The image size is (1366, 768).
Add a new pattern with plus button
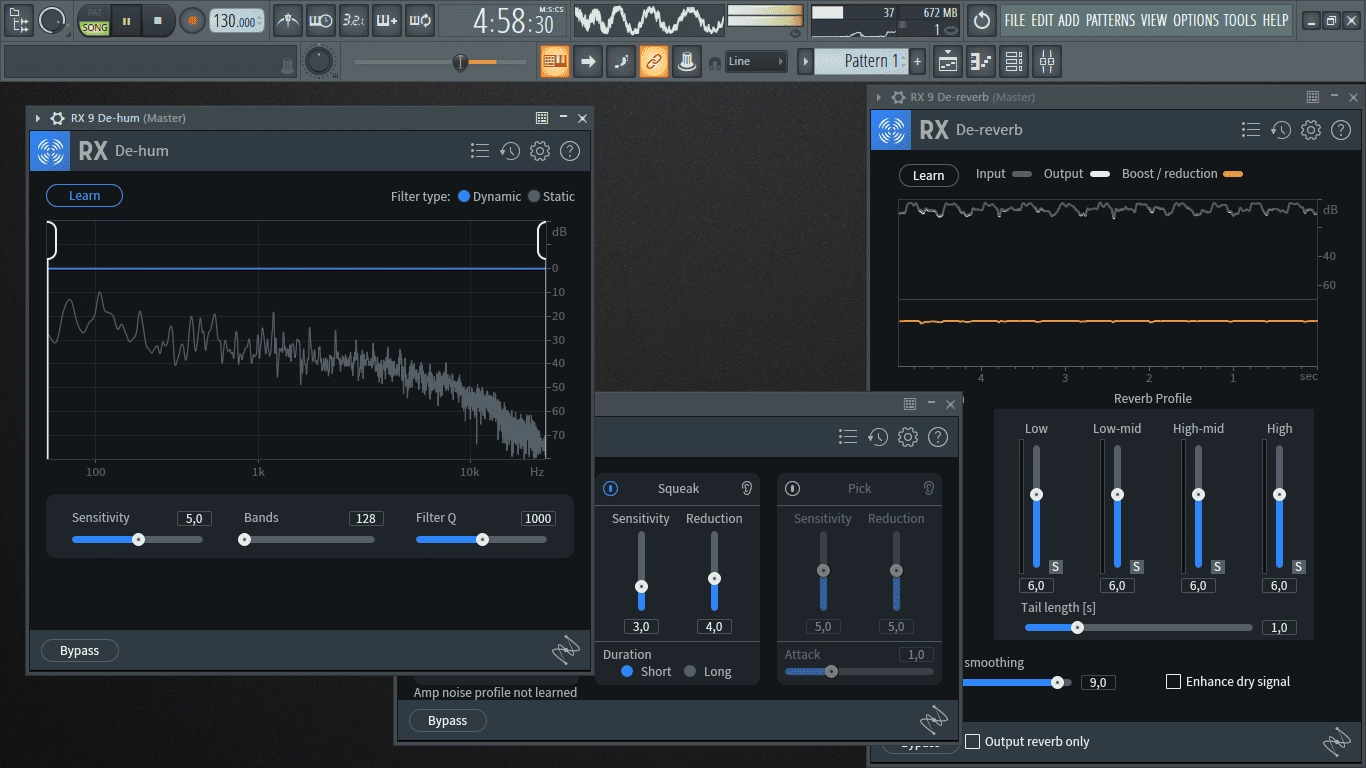(917, 61)
